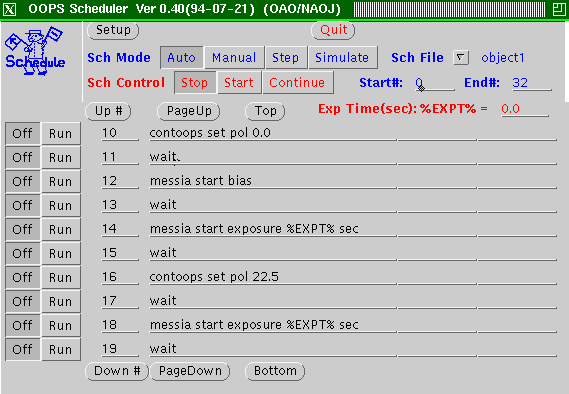Toggle Off for line 15

click(22, 253)
